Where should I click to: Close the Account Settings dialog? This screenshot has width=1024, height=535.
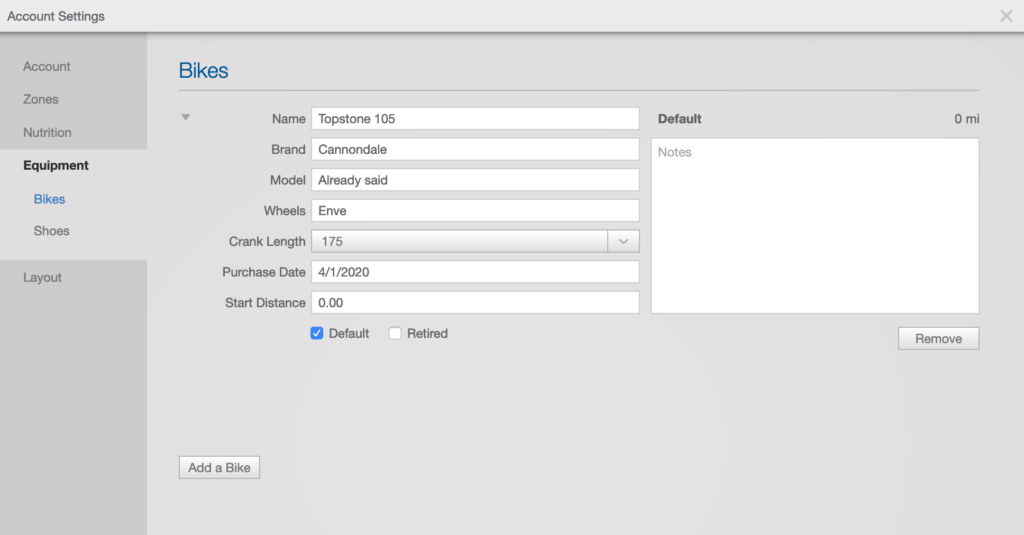(x=1006, y=16)
